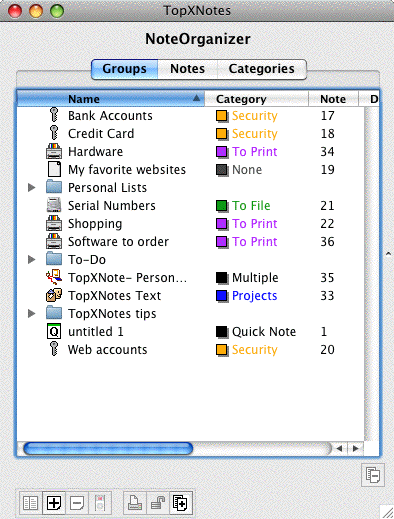Click the add new note plus icon
This screenshot has width=394, height=519.
pos(54,503)
